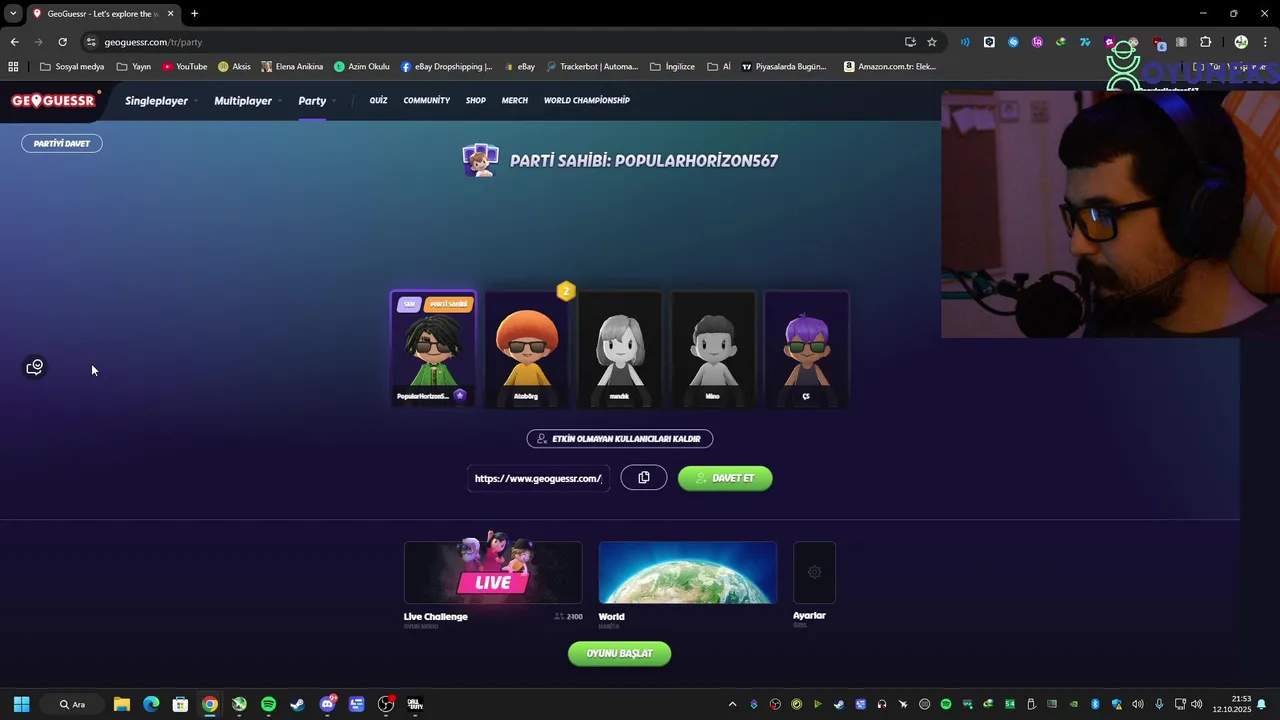Open the Trackerbot bookmark
This screenshot has height=720, width=1280.
(592, 67)
